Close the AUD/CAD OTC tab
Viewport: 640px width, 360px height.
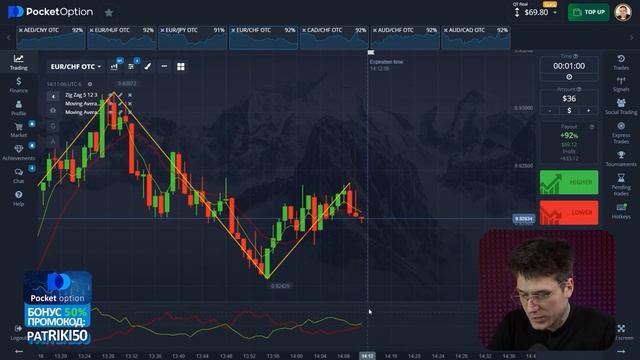[446, 30]
